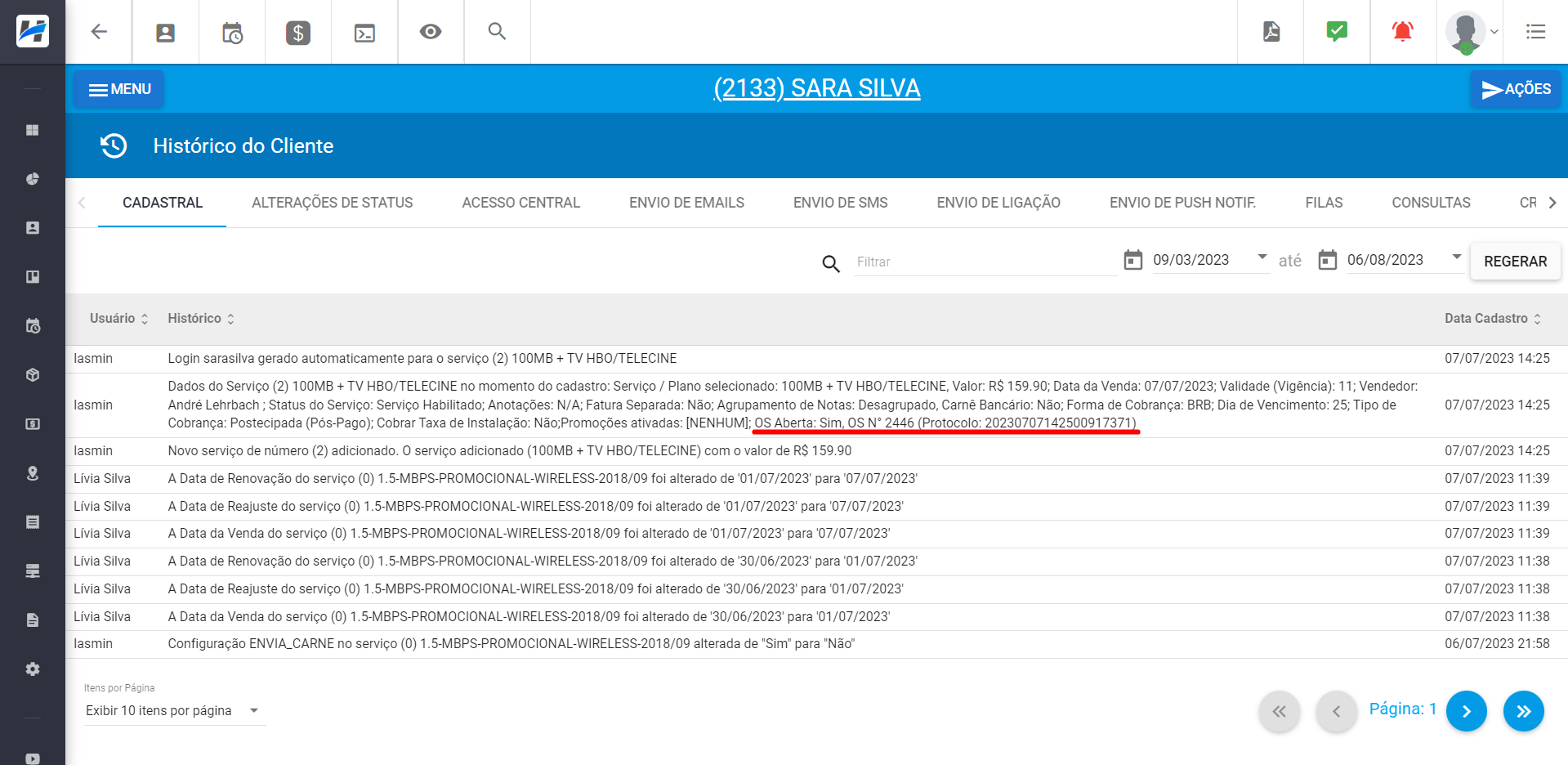This screenshot has height=765, width=1568.
Task: Select row 'Novo serviço de número (2) adicionado'
Action: click(816, 451)
